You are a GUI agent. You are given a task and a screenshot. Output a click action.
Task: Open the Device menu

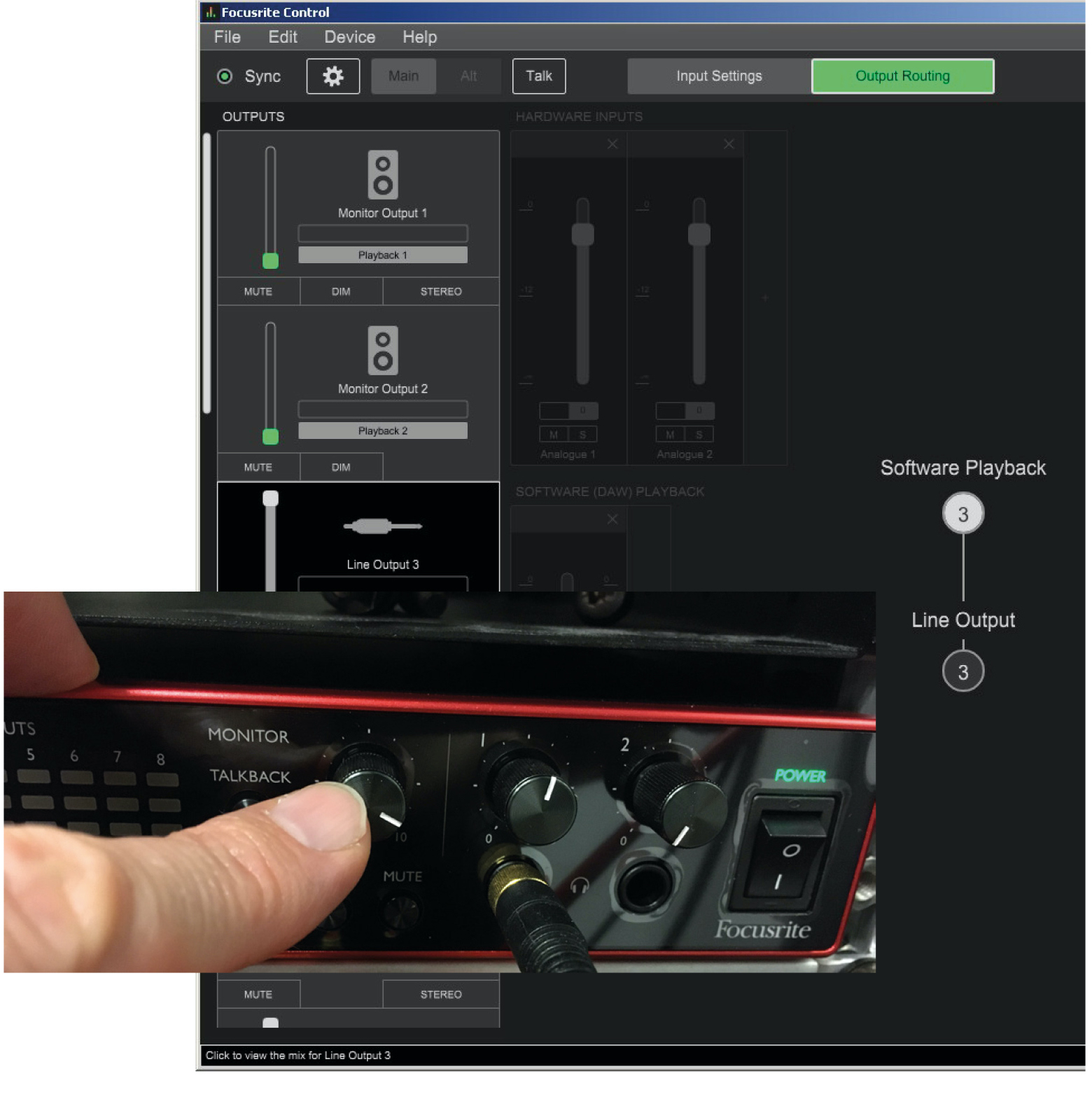pyautogui.click(x=350, y=37)
